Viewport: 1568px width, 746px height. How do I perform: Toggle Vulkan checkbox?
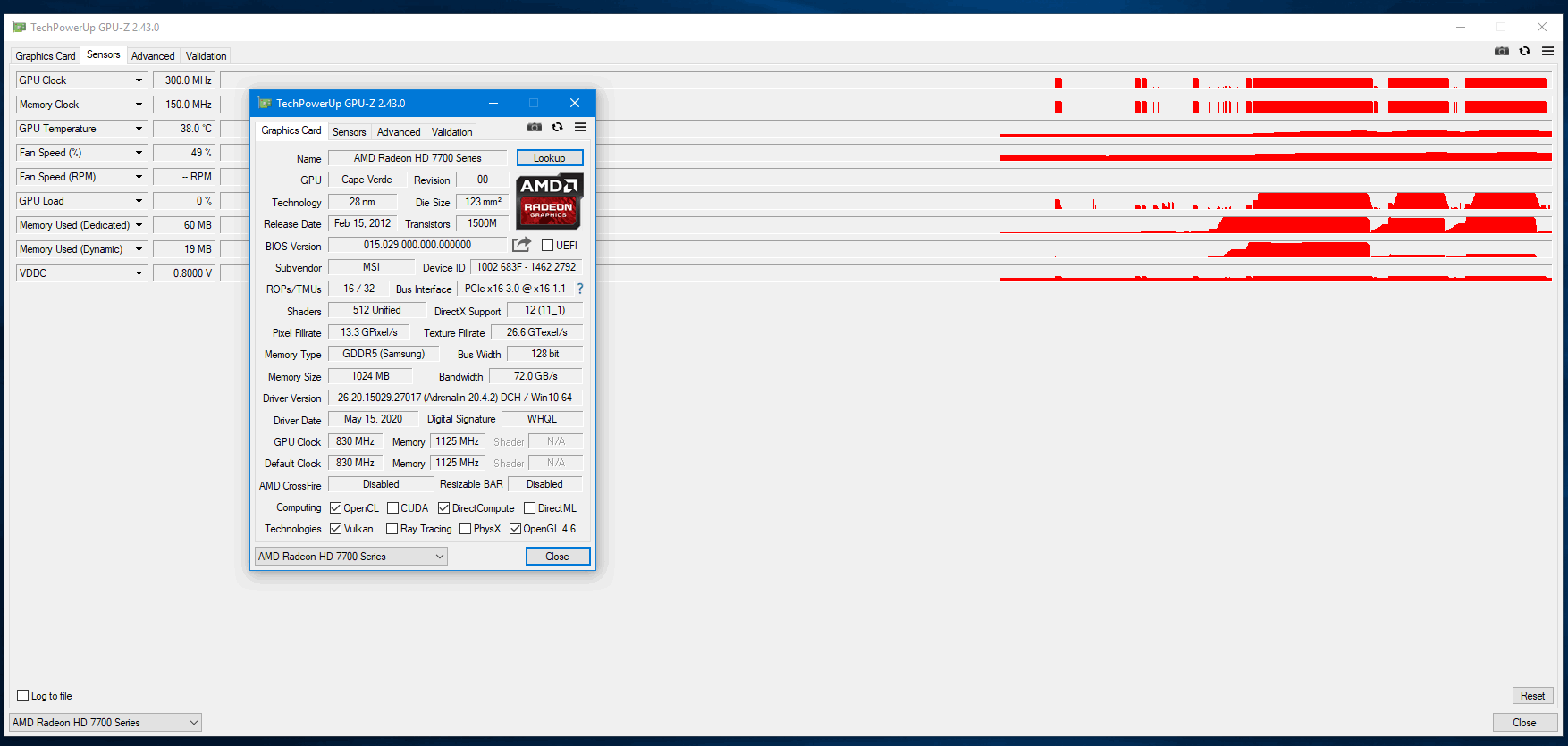tap(335, 528)
